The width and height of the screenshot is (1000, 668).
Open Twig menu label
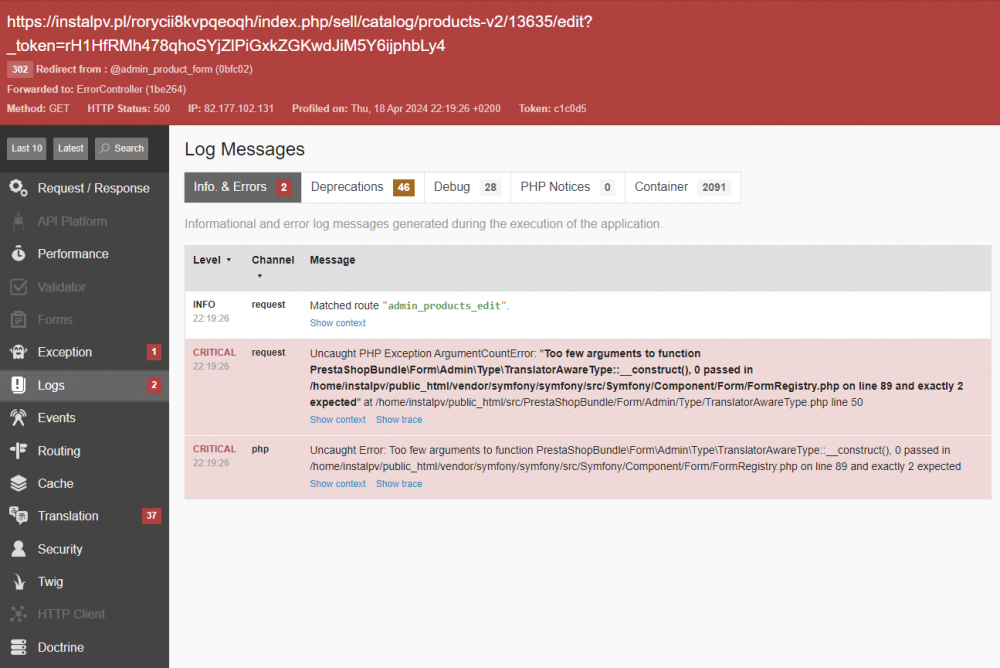click(50, 582)
